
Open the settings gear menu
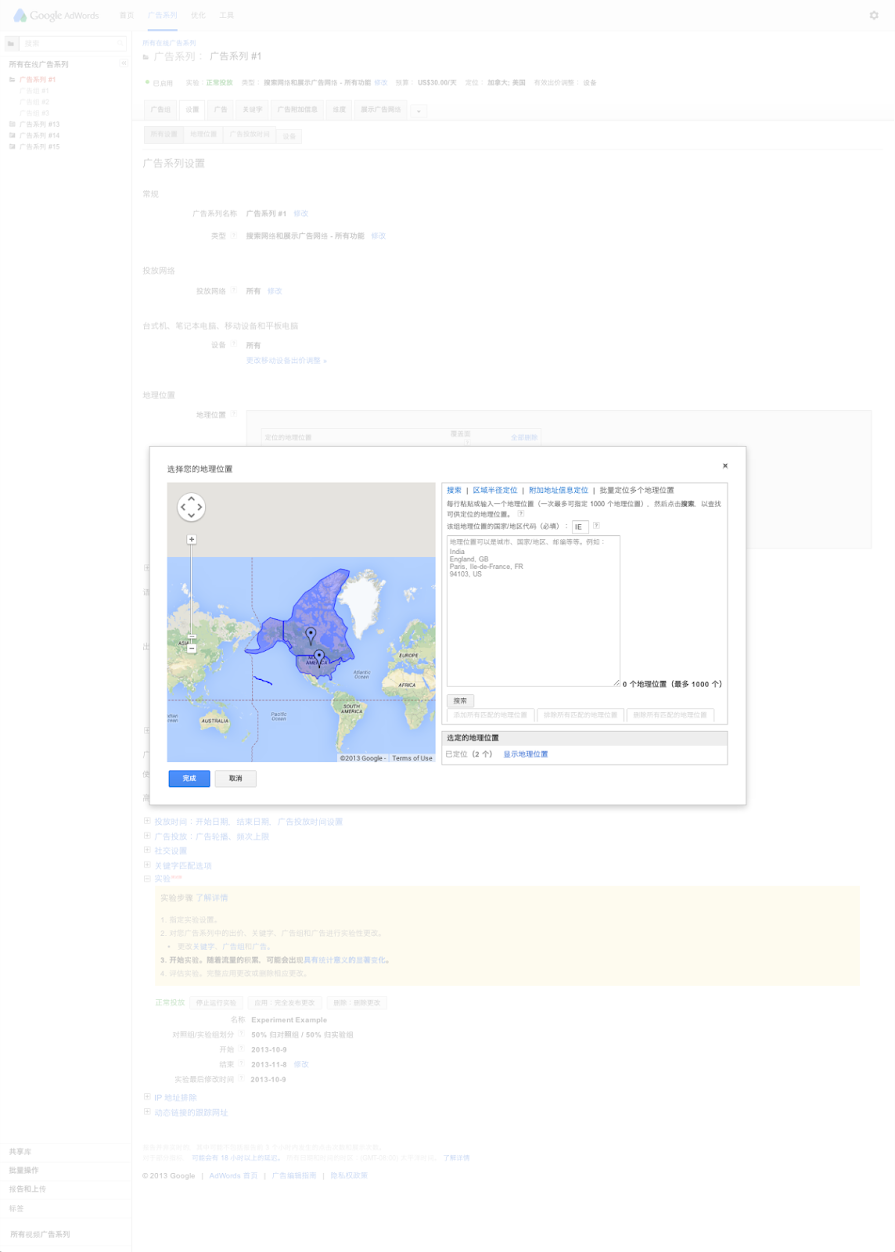pyautogui.click(x=873, y=15)
